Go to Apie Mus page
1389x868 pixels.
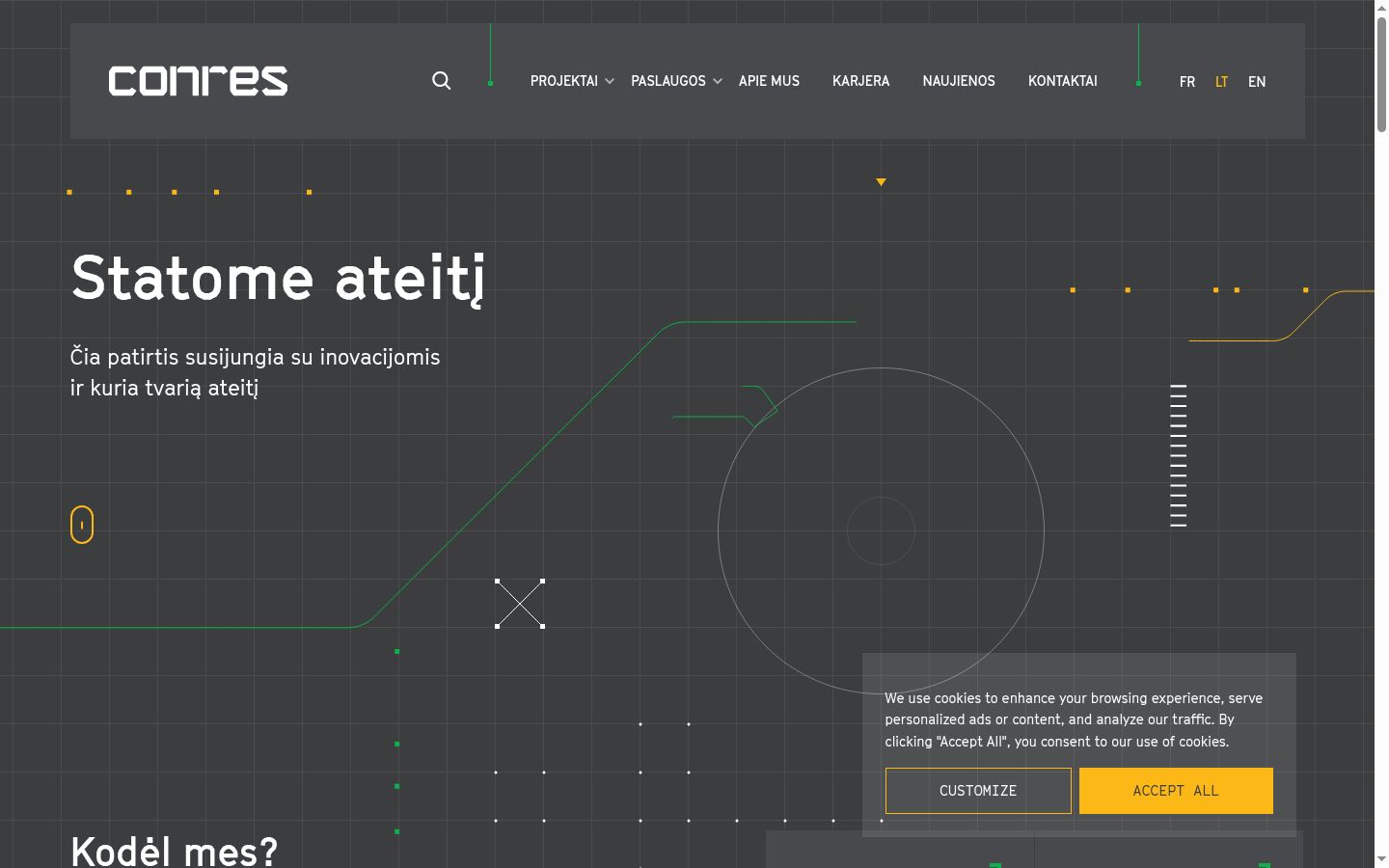pyautogui.click(x=769, y=81)
